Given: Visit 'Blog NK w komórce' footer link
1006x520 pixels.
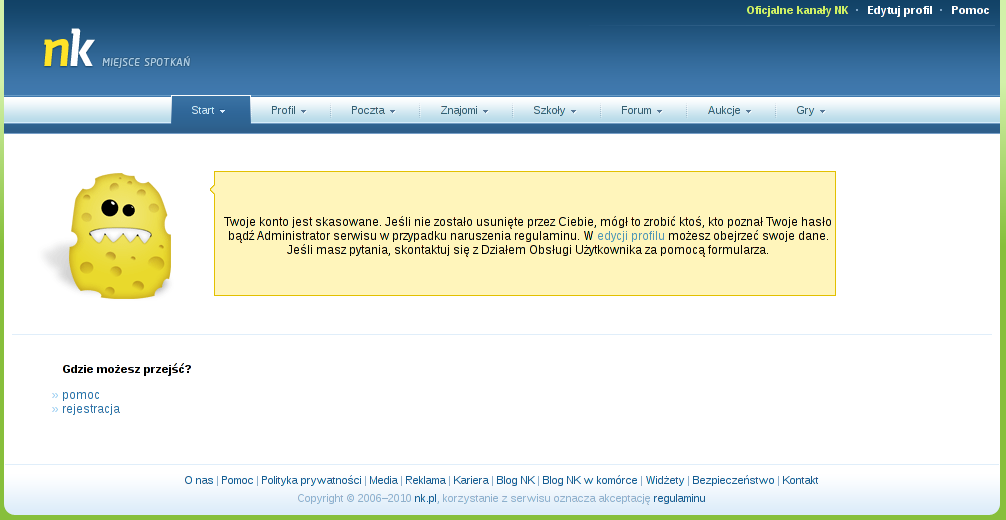Looking at the screenshot, I should pos(589,480).
